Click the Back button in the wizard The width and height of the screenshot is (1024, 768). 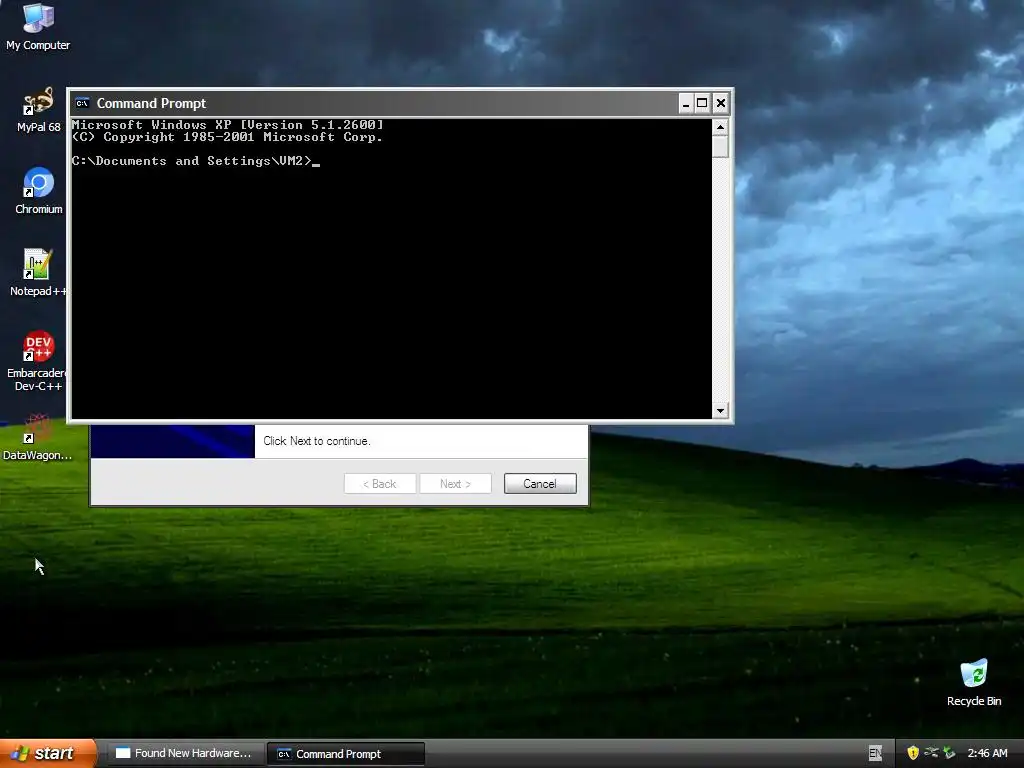tap(379, 484)
